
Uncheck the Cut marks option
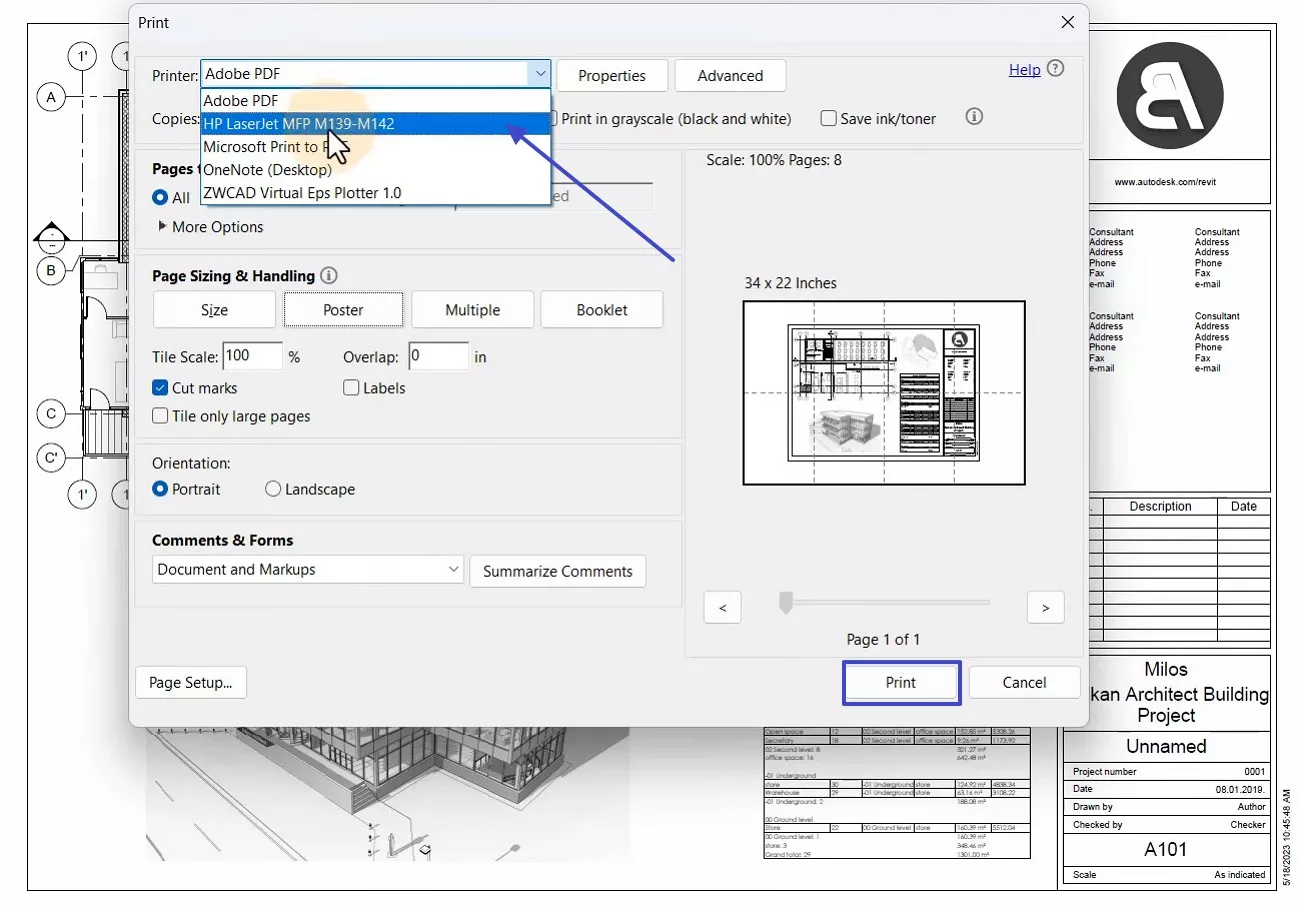pos(160,388)
